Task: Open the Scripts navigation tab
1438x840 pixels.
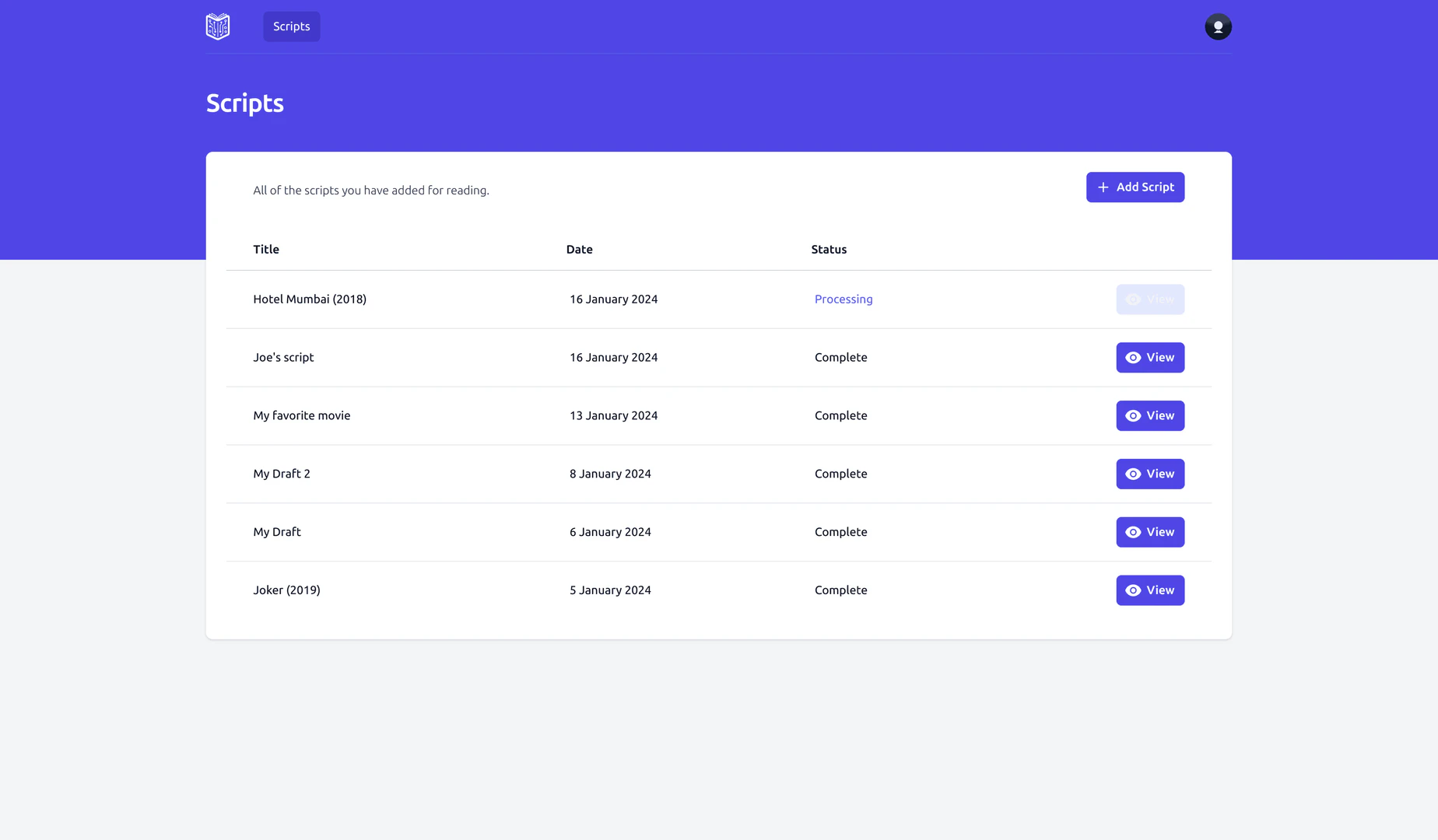Action: (x=291, y=26)
